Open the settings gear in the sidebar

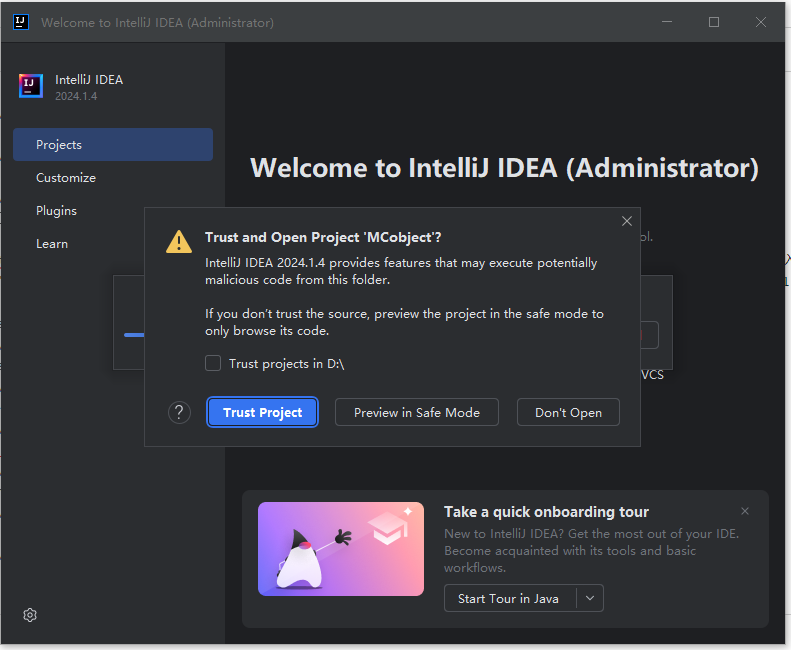pos(30,615)
